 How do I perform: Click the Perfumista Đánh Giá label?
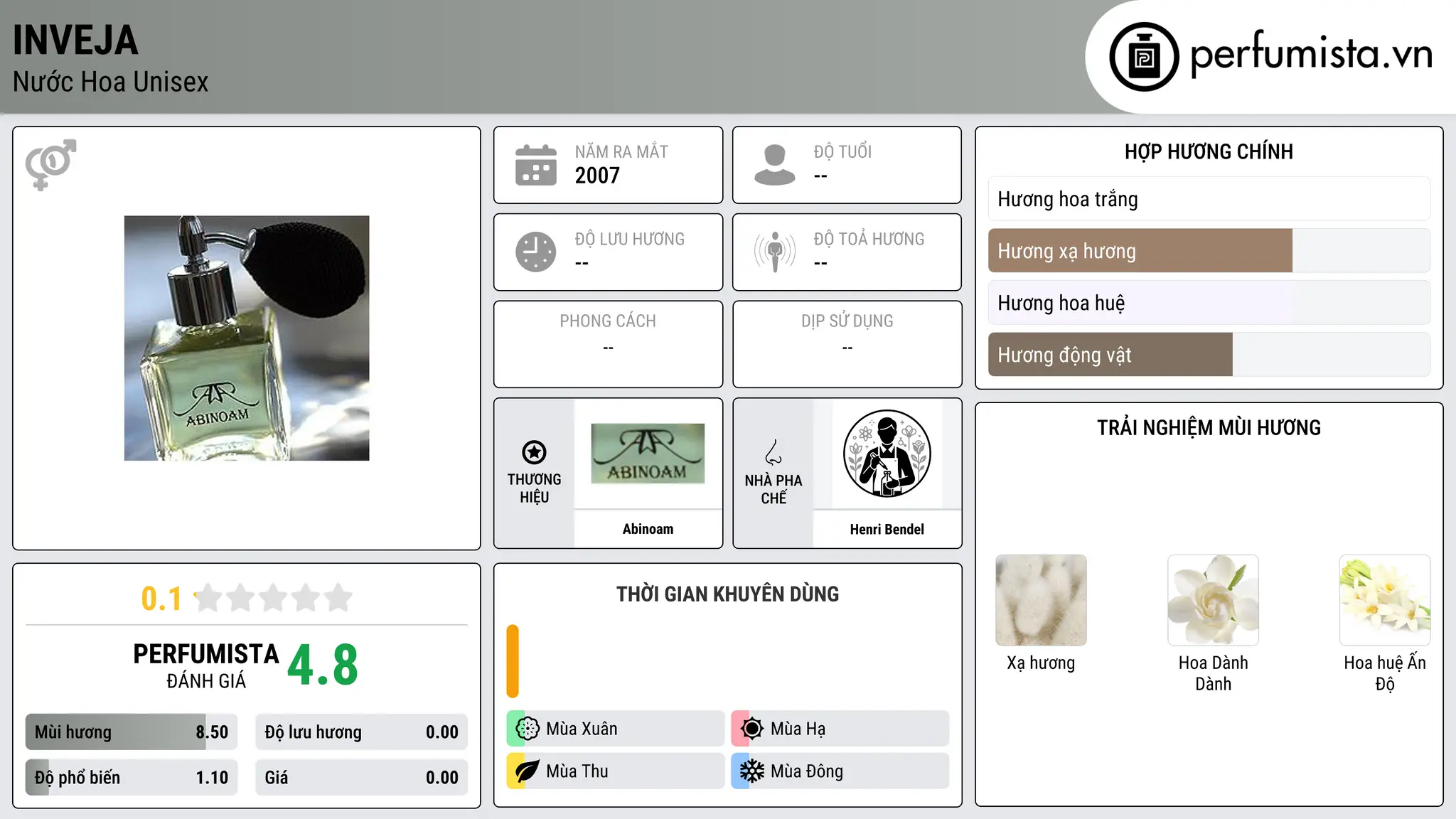click(x=206, y=665)
